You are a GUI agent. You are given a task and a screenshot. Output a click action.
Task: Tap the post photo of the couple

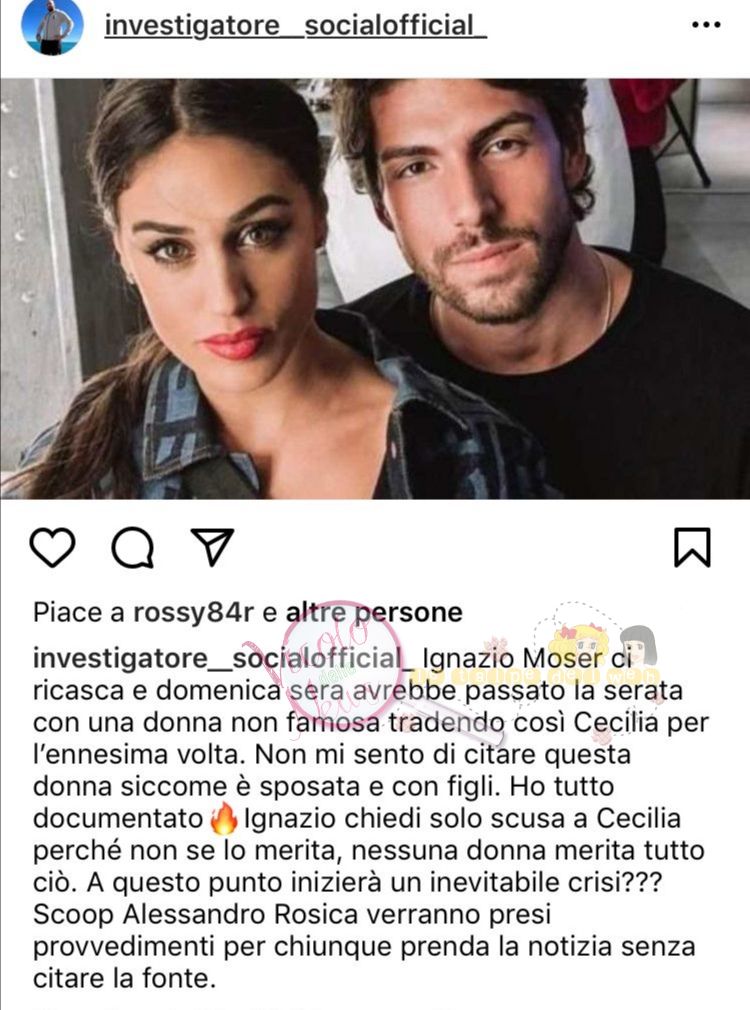coord(375,289)
